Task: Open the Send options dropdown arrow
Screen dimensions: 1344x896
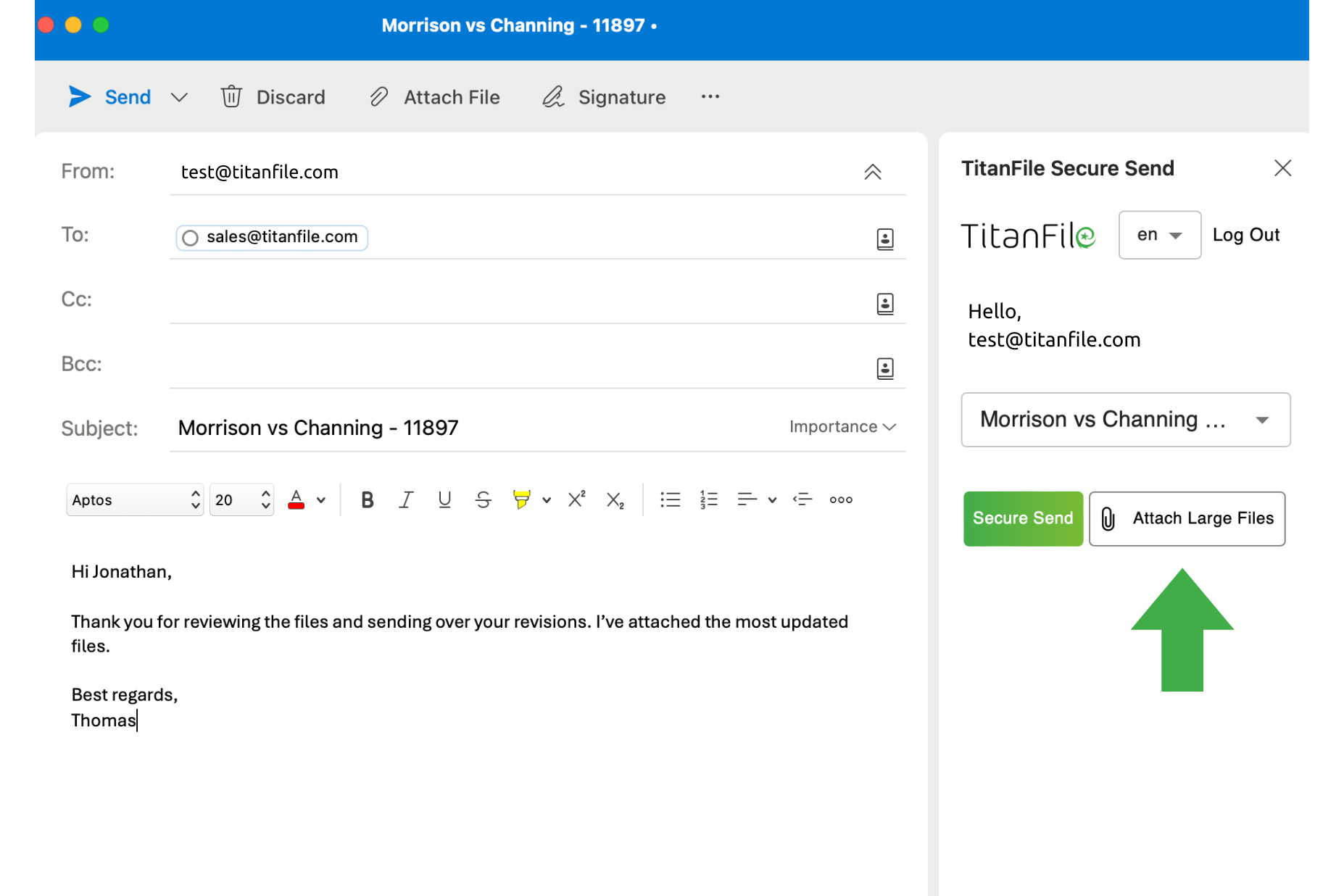Action: [x=179, y=97]
